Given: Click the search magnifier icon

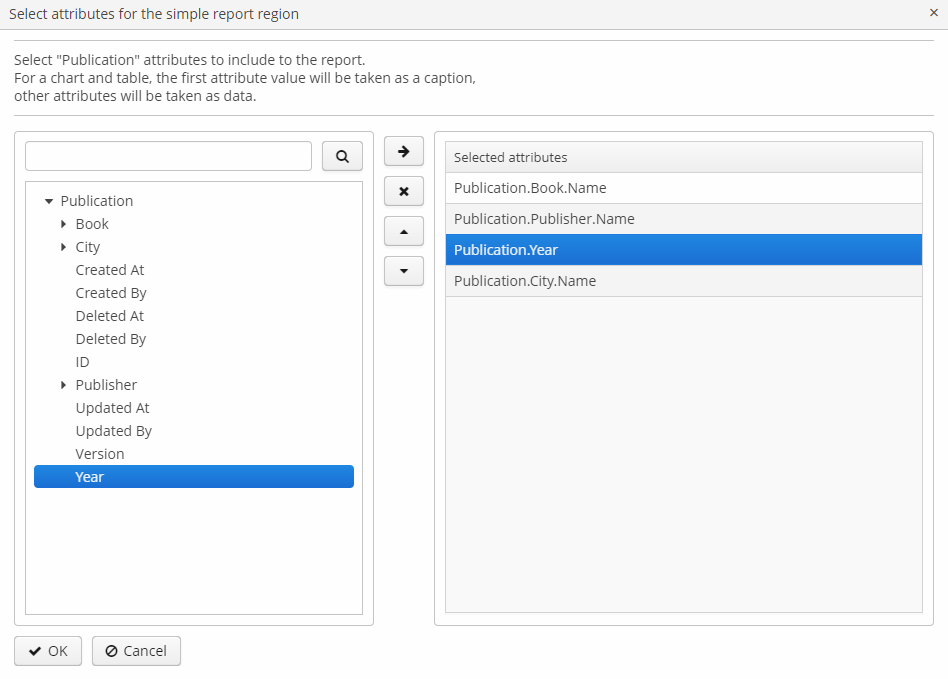Looking at the screenshot, I should coord(341,156).
